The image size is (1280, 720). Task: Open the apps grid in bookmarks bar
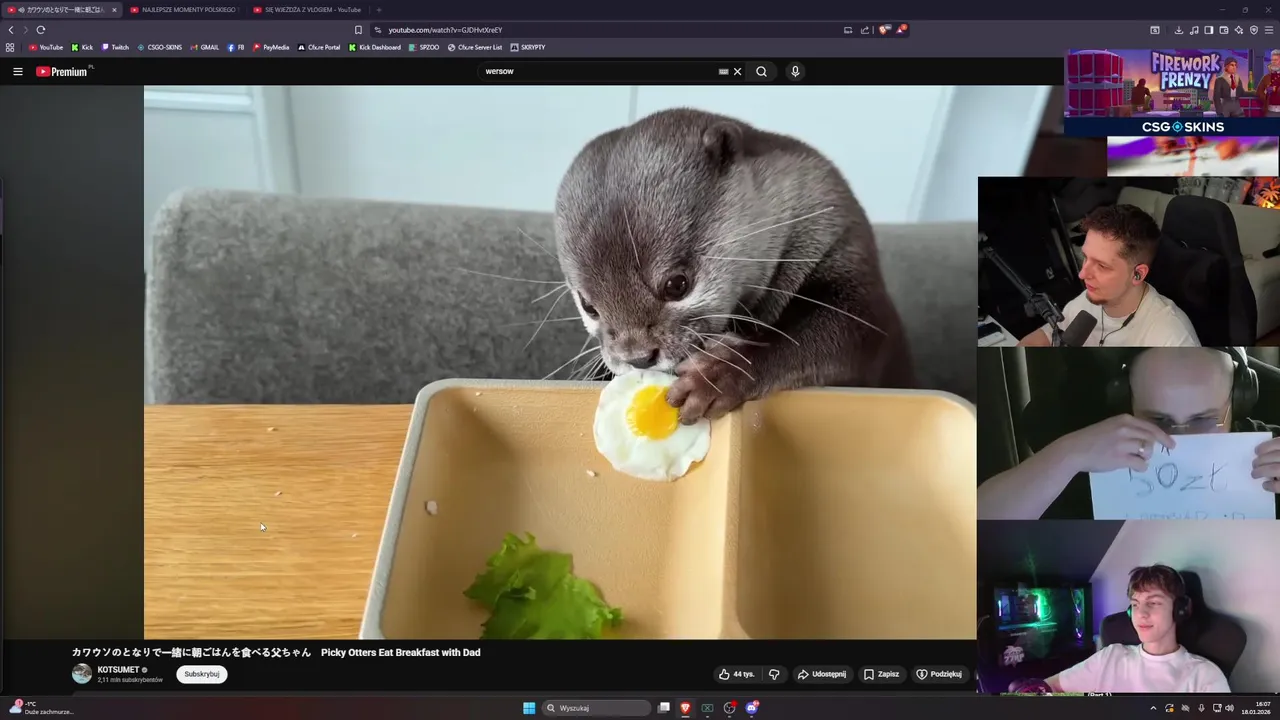pos(10,47)
